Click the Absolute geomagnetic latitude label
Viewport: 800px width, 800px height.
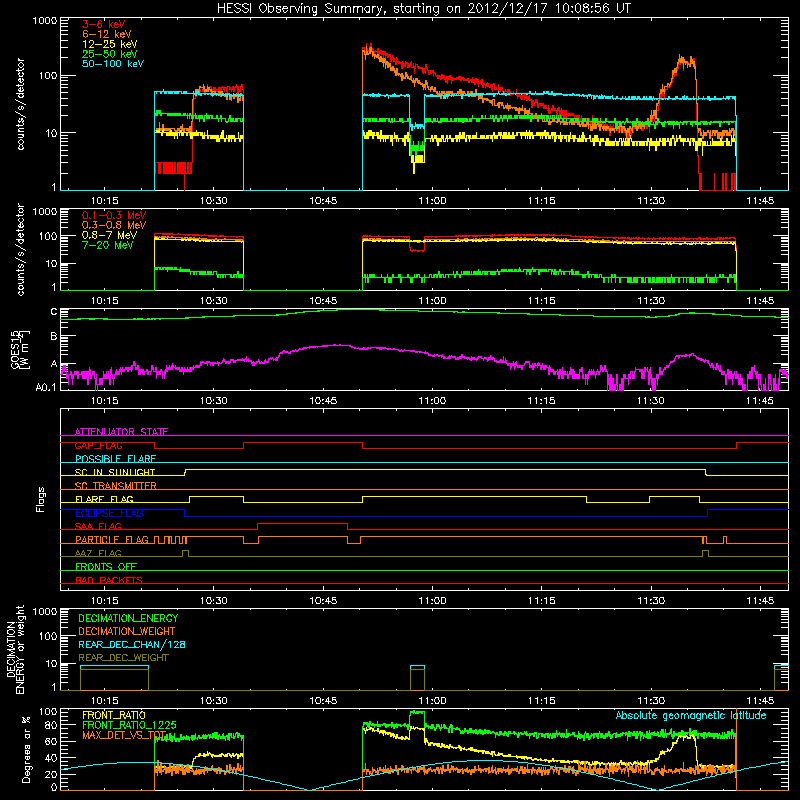click(691, 715)
